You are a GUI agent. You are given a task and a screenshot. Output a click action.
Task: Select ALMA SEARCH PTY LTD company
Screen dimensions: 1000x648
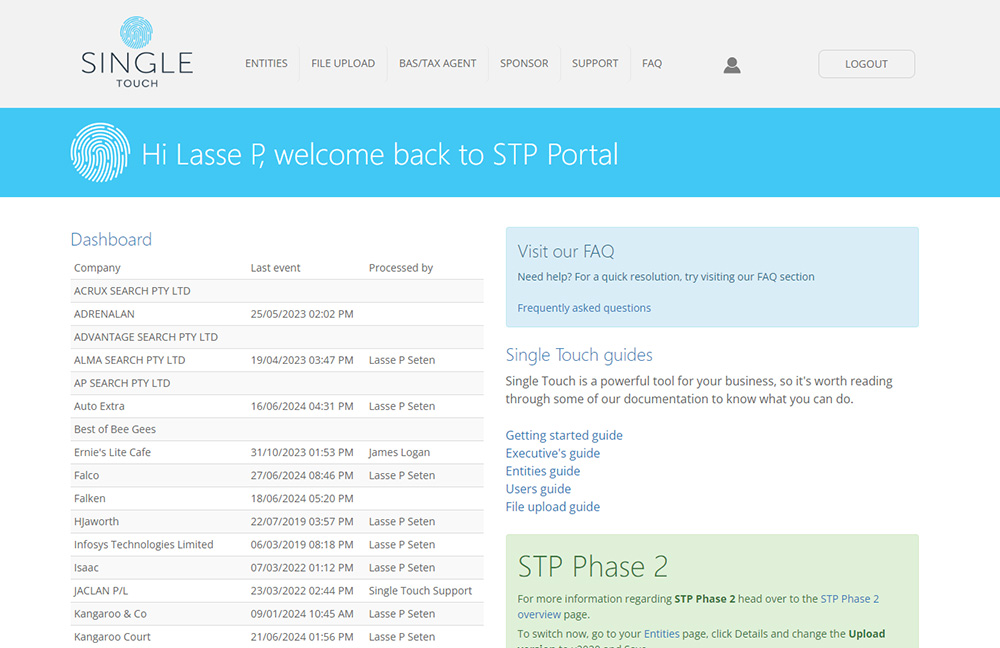click(x=129, y=360)
